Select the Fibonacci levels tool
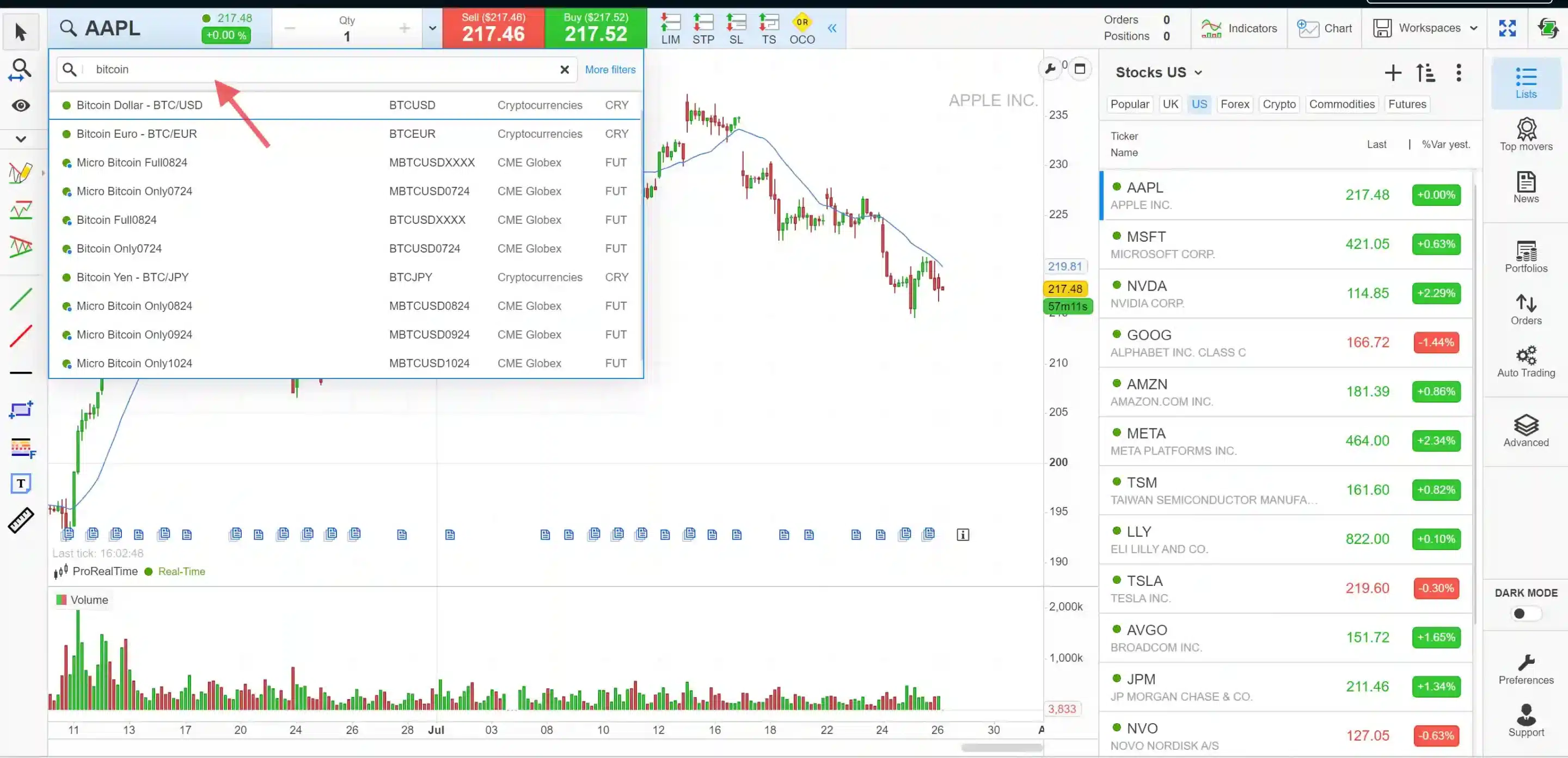 coord(22,448)
